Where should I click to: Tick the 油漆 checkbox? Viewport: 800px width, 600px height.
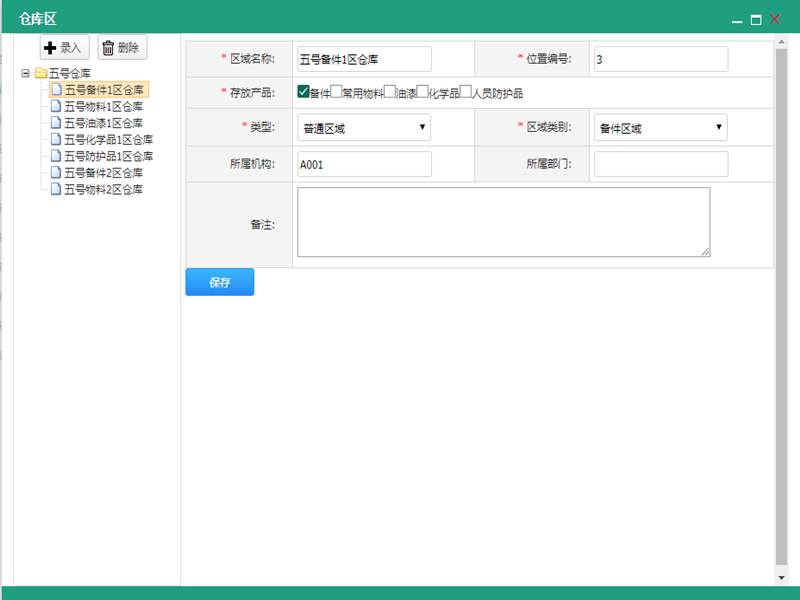click(391, 92)
